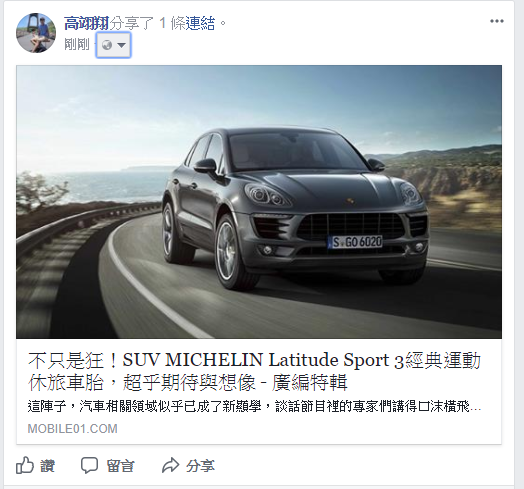The image size is (524, 489).
Task: Follow the blue 連結 link in header
Action: pyautogui.click(x=200, y=23)
